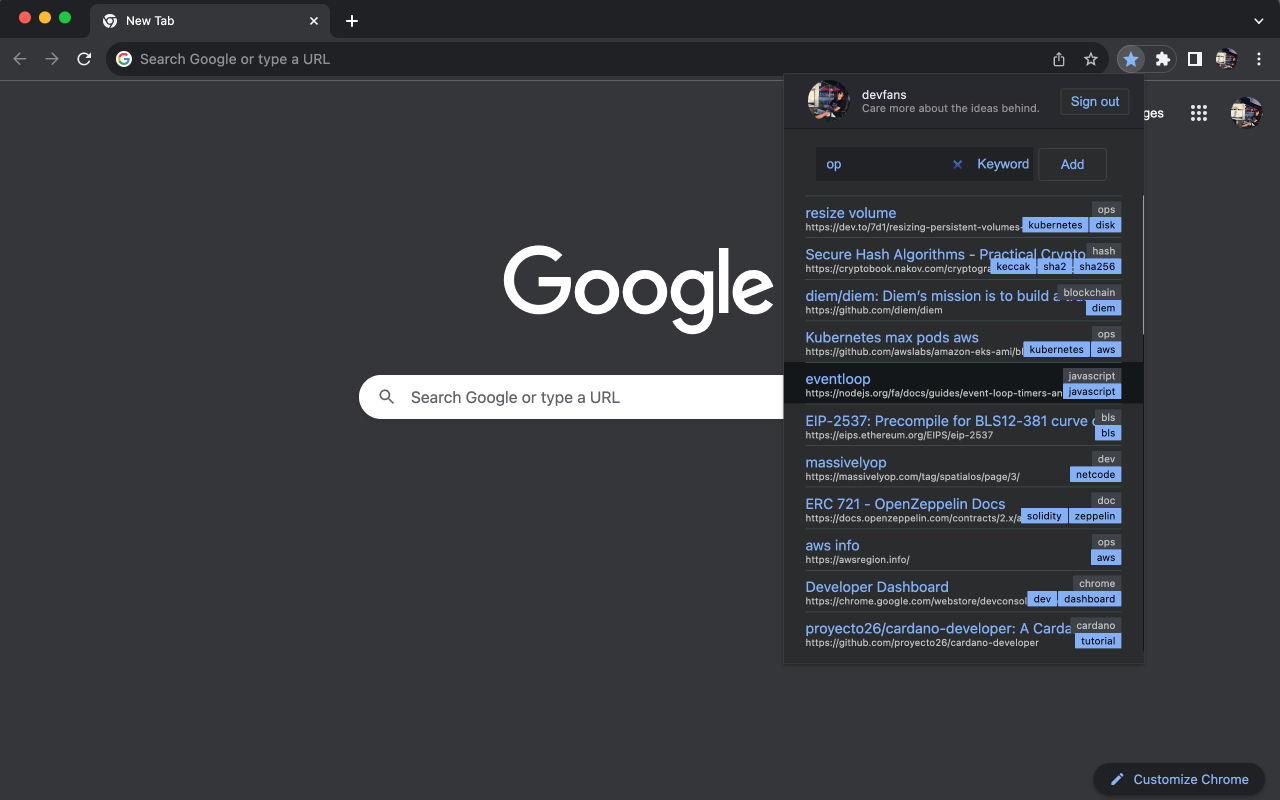Viewport: 1280px width, 800px height.
Task: Open the "resize volume" bookmark
Action: pos(850,213)
